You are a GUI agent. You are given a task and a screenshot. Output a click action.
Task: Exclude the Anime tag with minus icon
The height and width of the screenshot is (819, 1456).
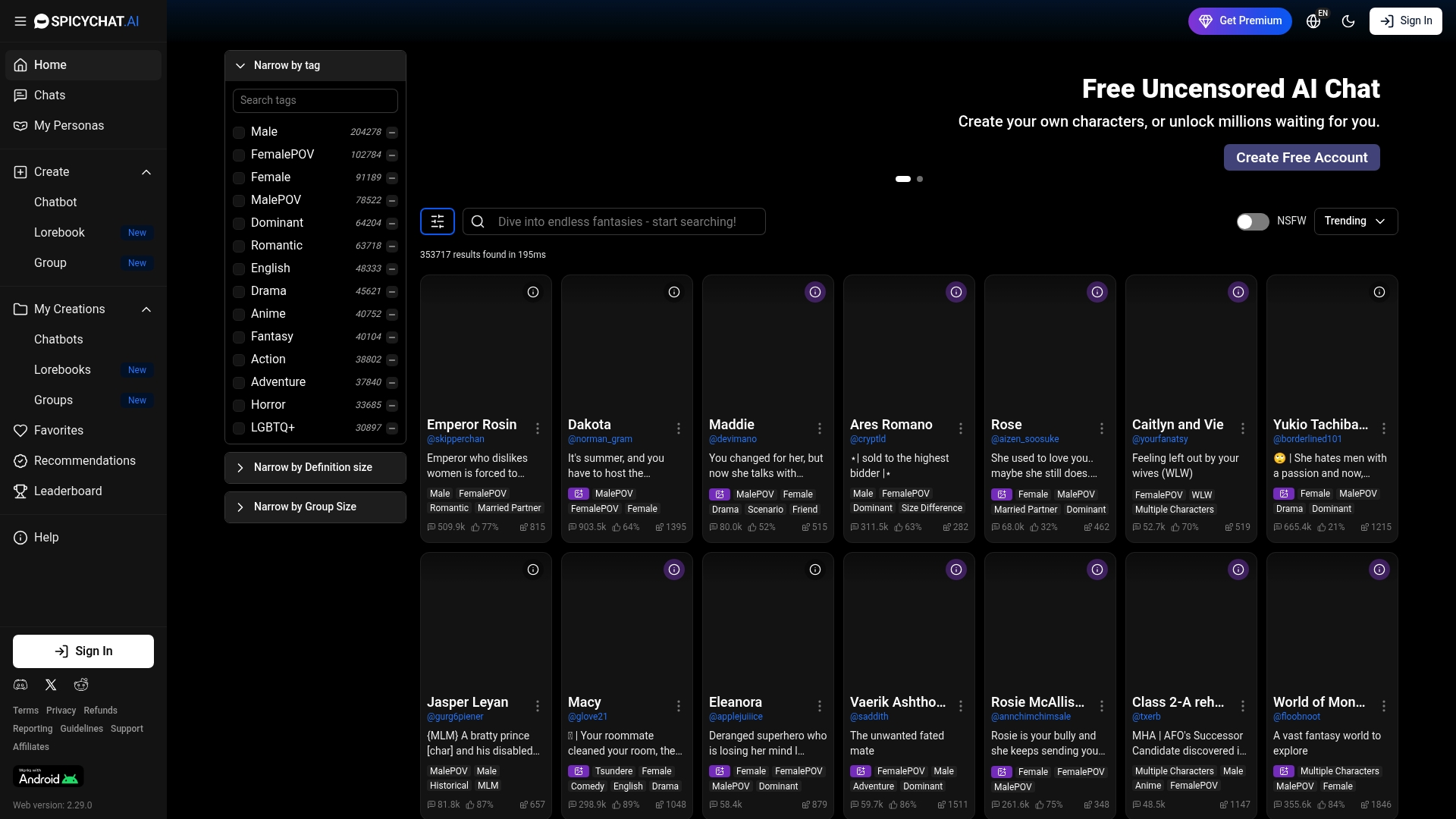point(392,315)
